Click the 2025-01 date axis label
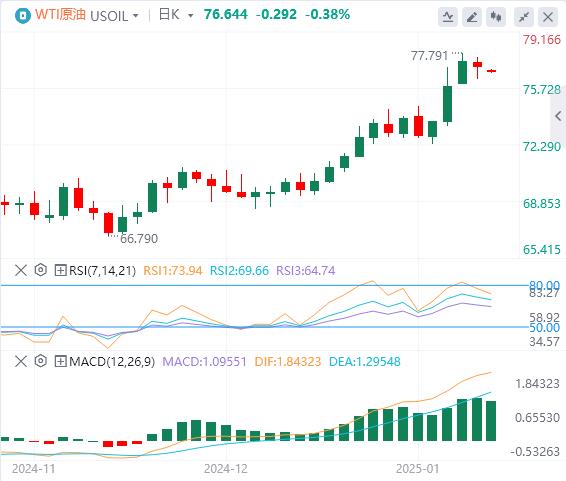The height and width of the screenshot is (481, 566). pyautogui.click(x=418, y=469)
